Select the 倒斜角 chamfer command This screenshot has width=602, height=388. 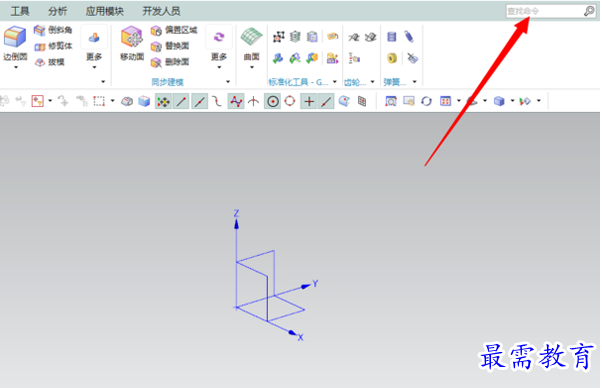click(x=53, y=30)
